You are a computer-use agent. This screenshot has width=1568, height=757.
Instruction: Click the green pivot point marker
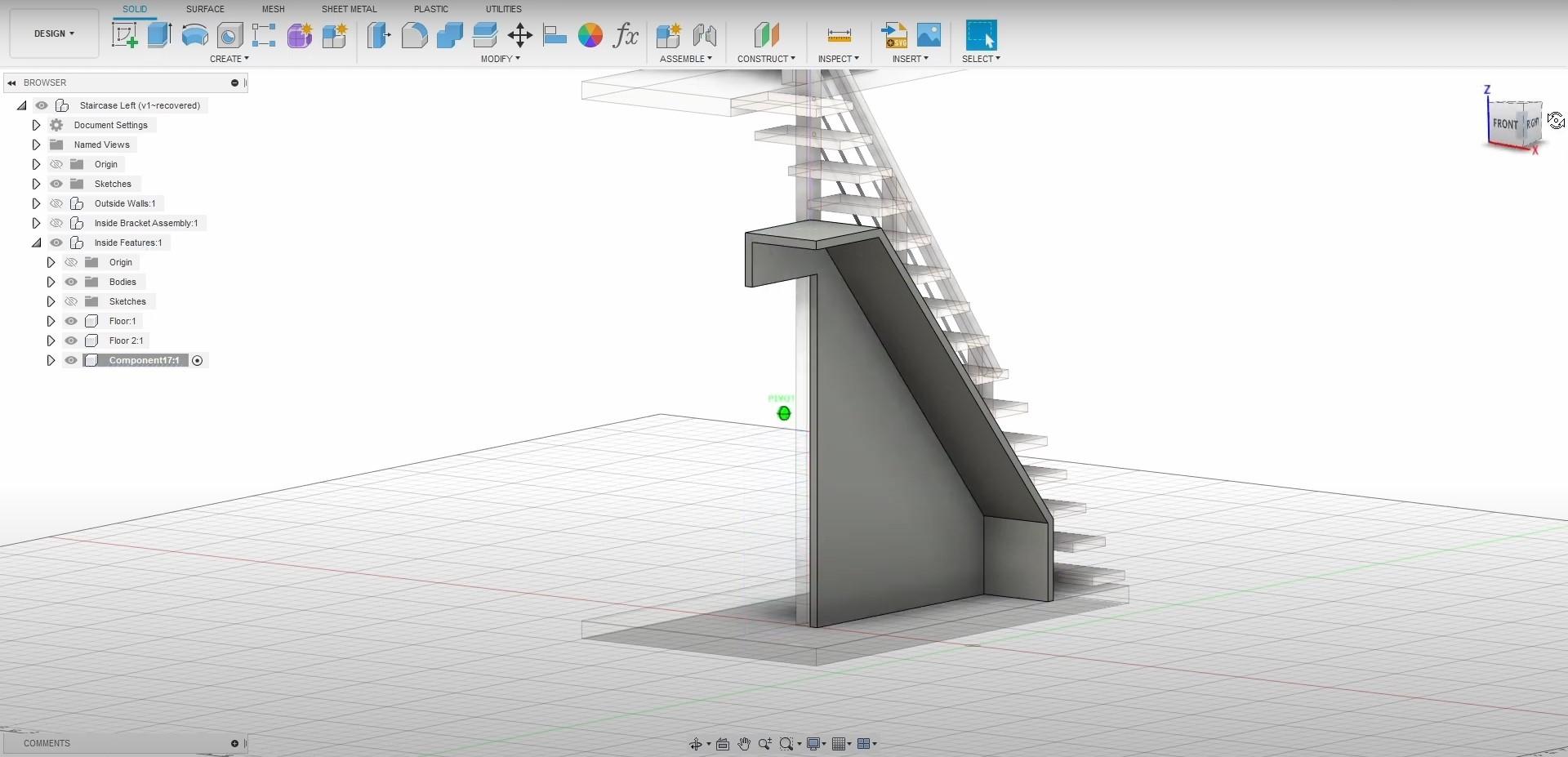784,413
